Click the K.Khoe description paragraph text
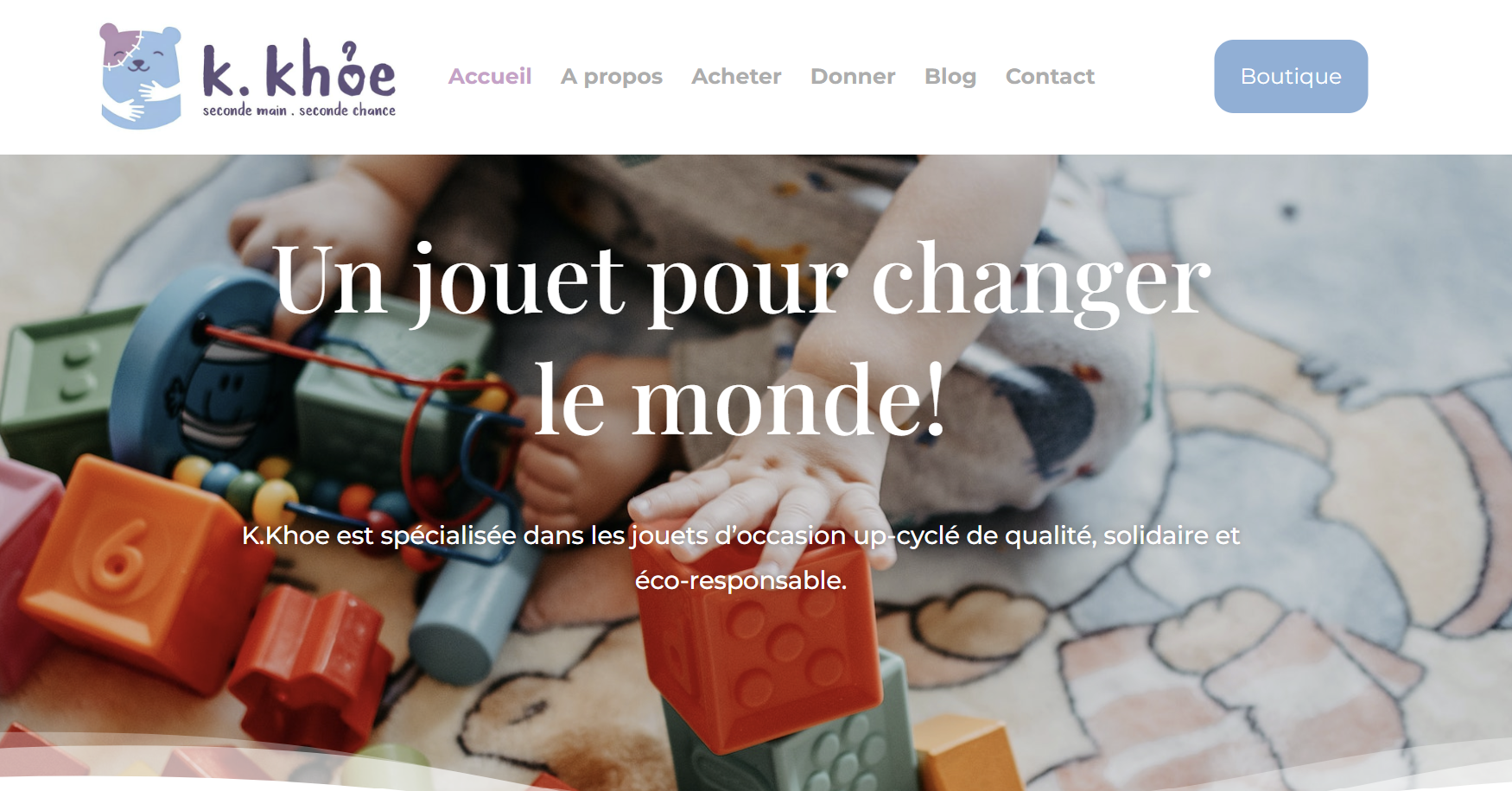Viewport: 1512px width, 791px height. (x=741, y=558)
